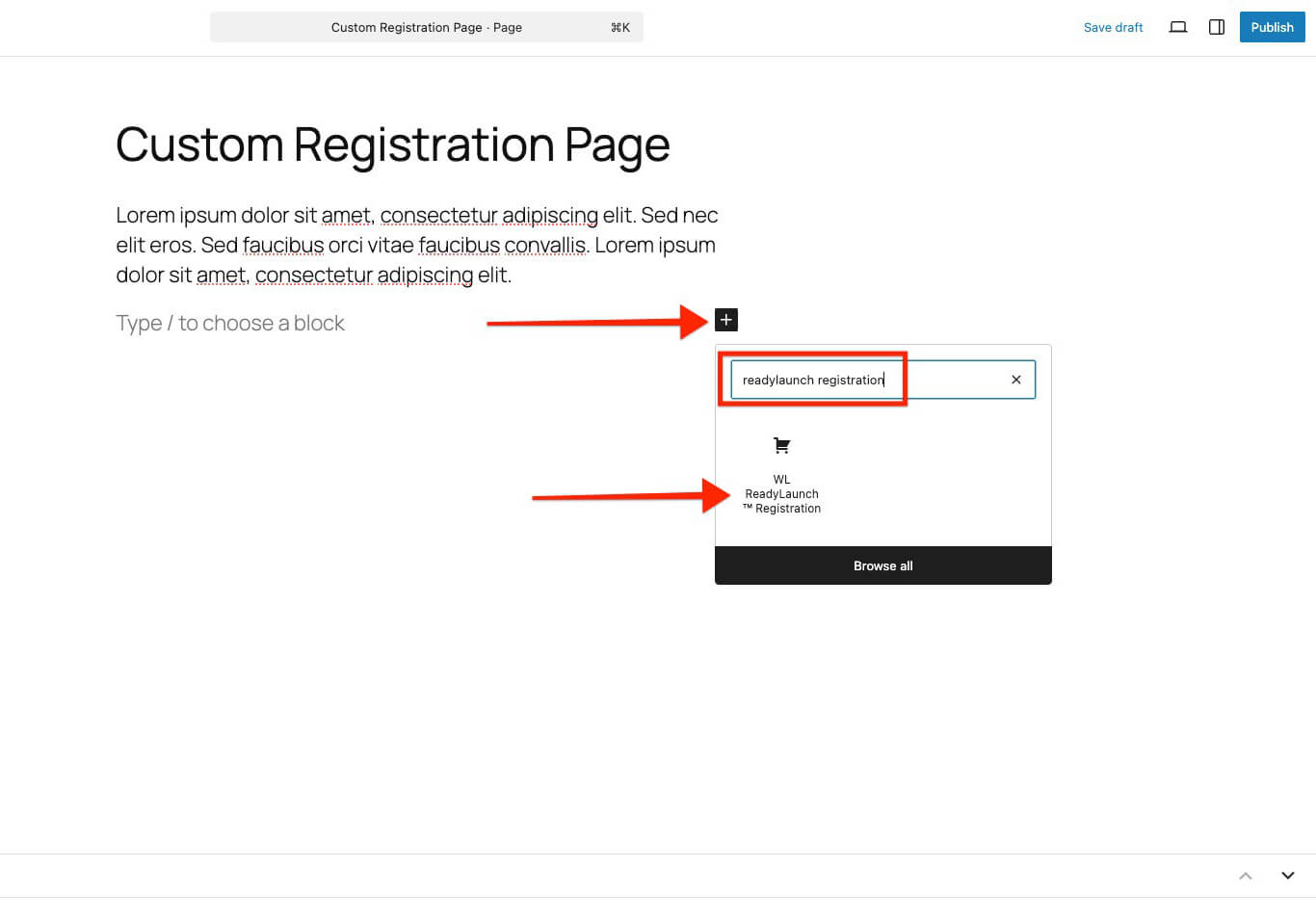The image size is (1316, 920).
Task: Collapse the bottom panel with up chevron
Action: [1246, 876]
